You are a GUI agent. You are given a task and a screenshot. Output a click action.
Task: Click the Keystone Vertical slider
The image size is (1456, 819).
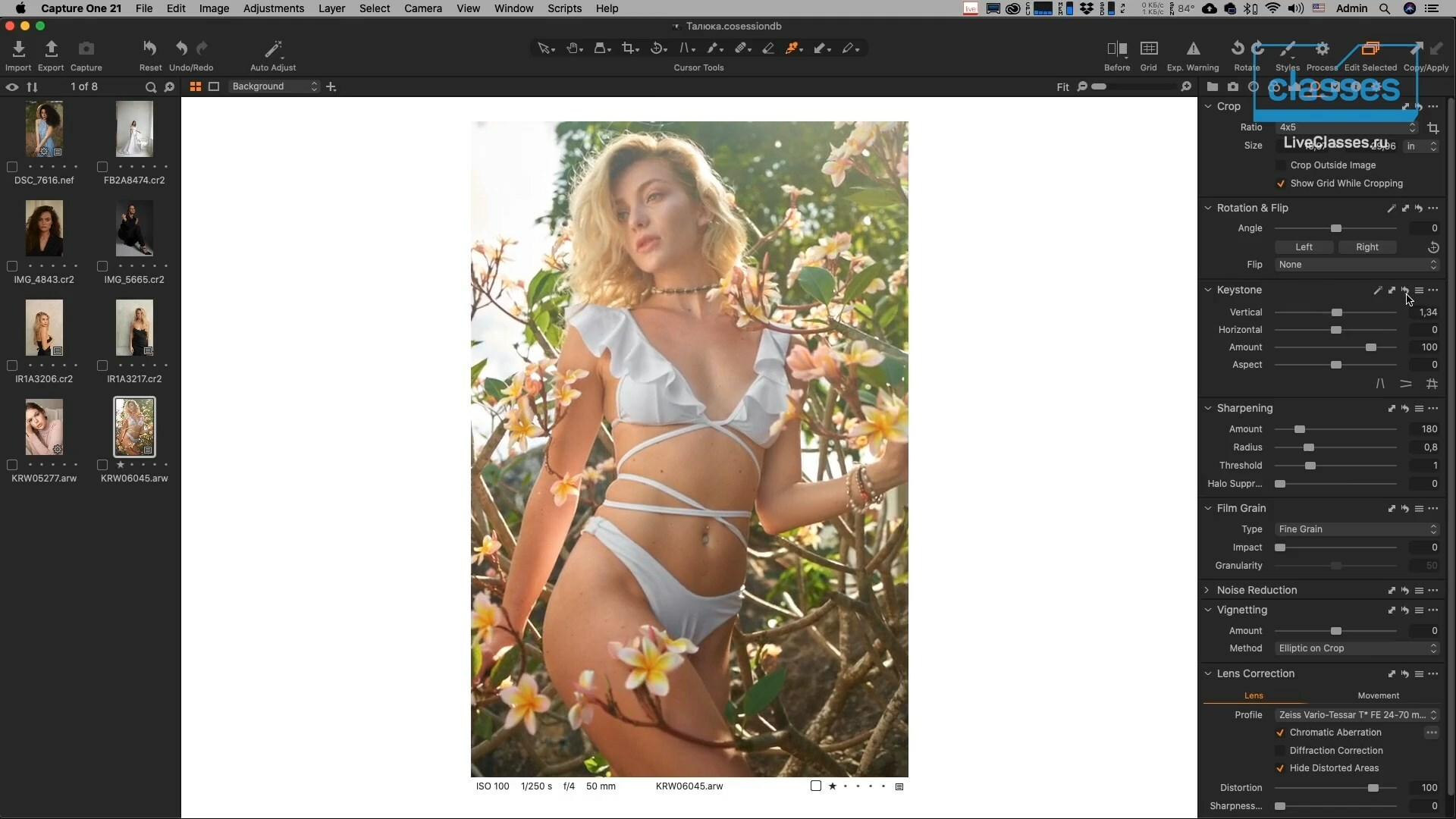tap(1335, 312)
